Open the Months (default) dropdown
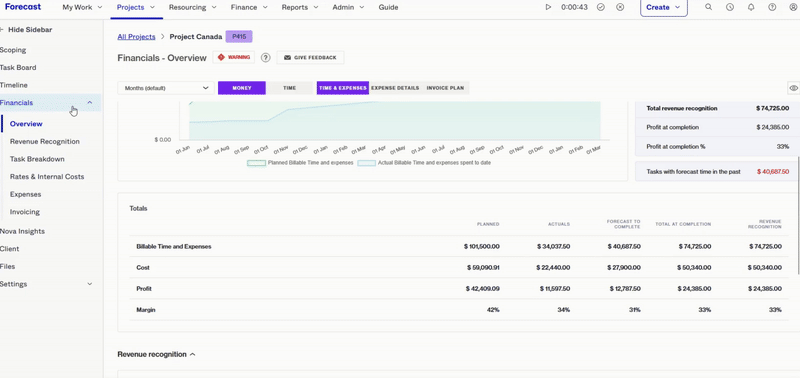 166,88
